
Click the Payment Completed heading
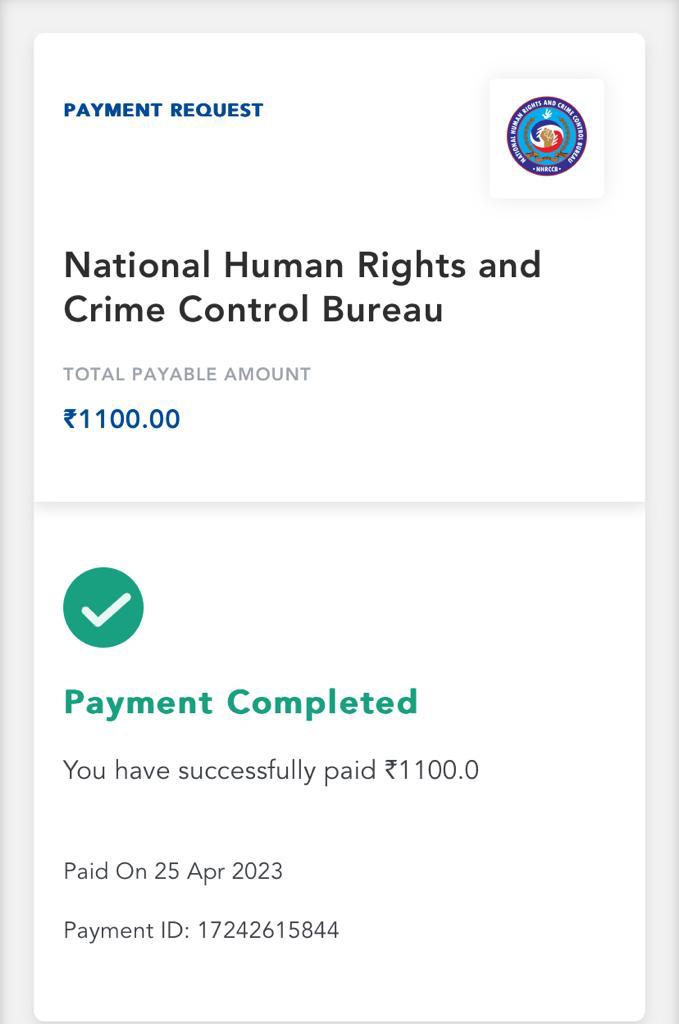[240, 702]
